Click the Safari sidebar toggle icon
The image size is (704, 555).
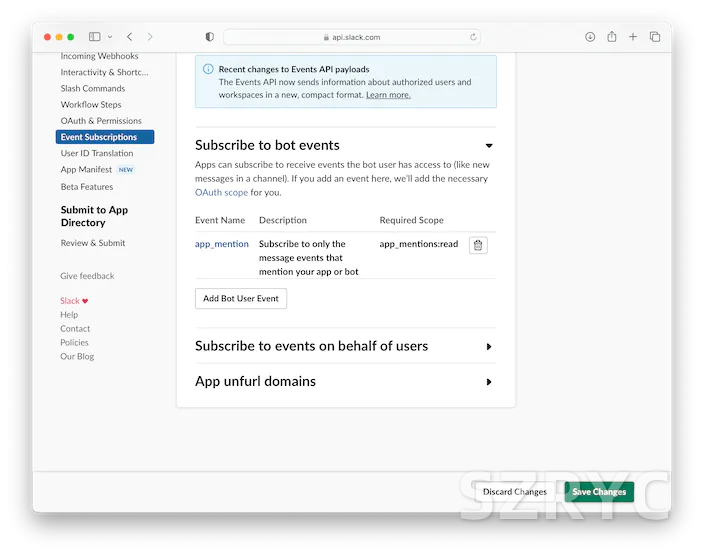95,37
